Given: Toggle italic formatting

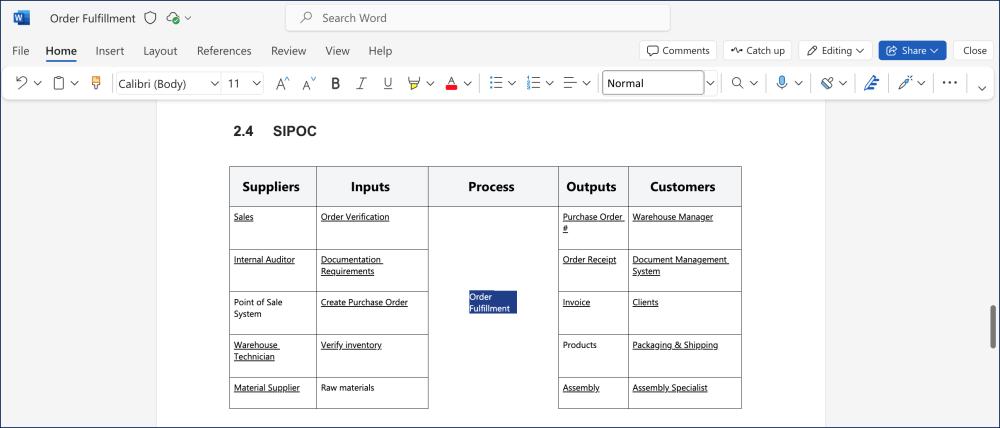Looking at the screenshot, I should [x=361, y=84].
